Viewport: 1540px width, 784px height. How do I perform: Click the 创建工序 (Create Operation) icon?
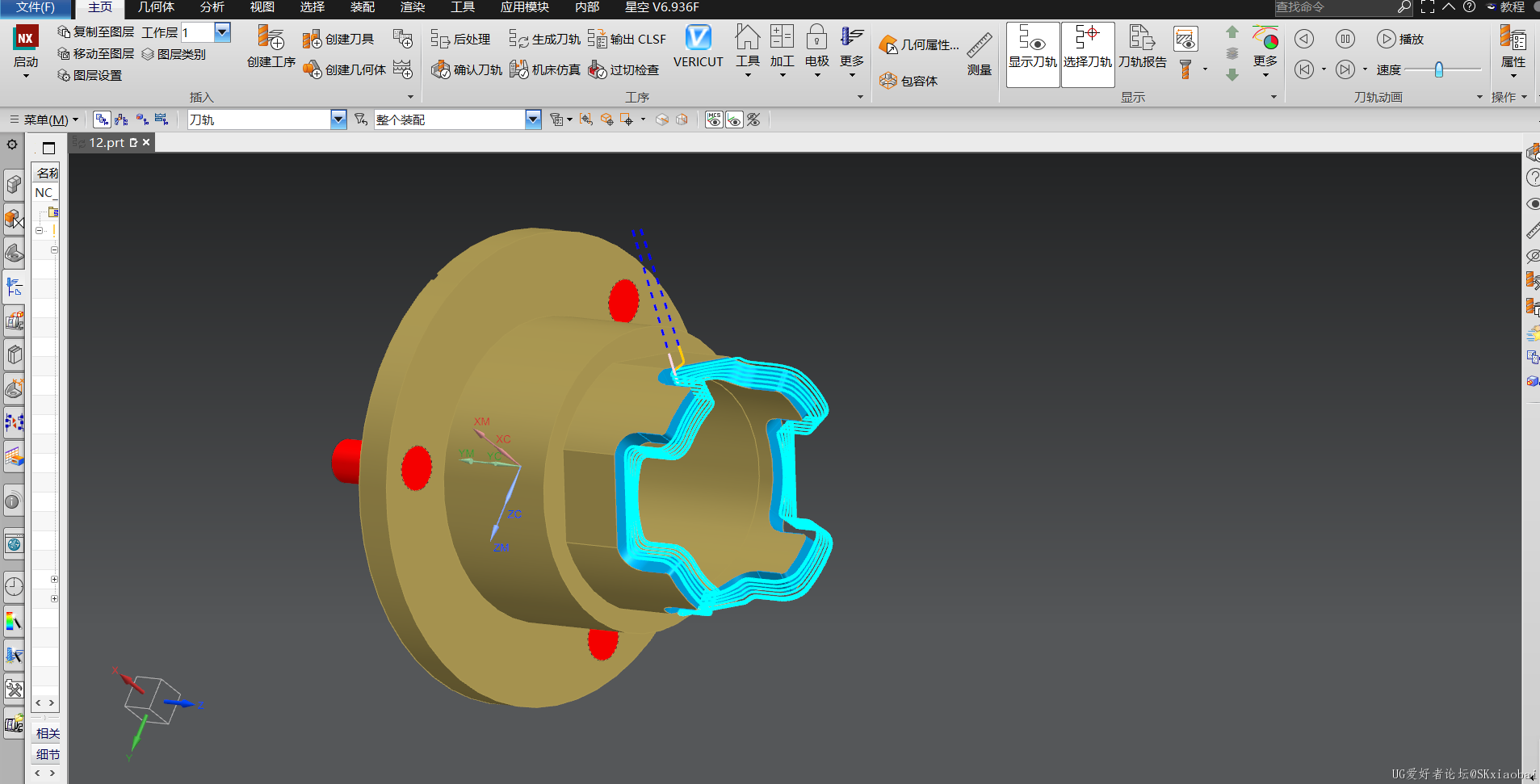[x=271, y=37]
